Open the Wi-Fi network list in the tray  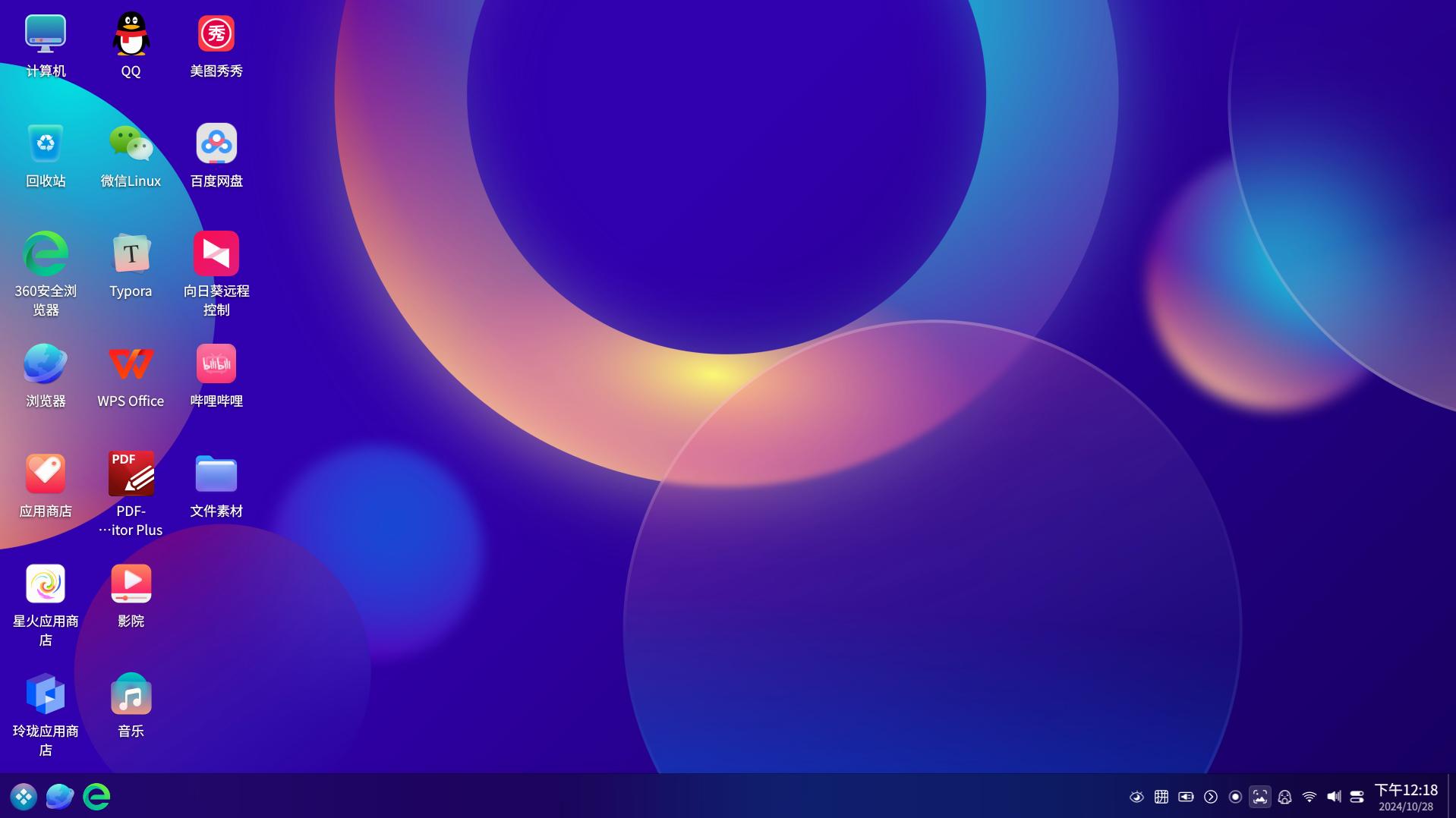[1309, 797]
